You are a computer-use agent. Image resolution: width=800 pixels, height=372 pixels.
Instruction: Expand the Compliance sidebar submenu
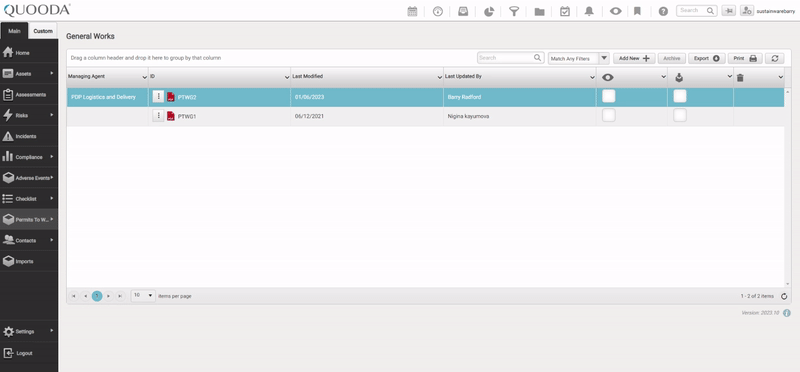tap(52, 157)
